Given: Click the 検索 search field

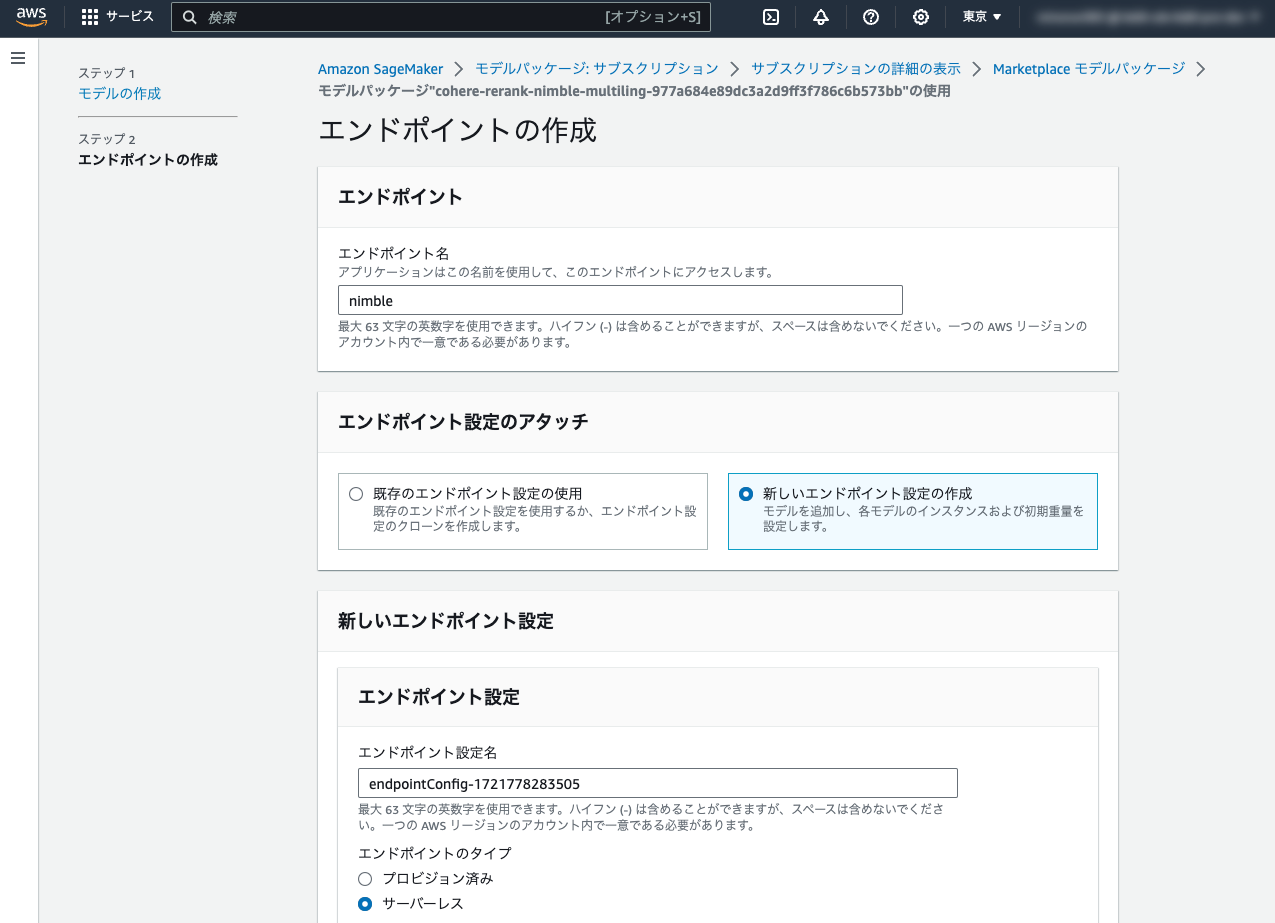Looking at the screenshot, I should click(x=440, y=17).
